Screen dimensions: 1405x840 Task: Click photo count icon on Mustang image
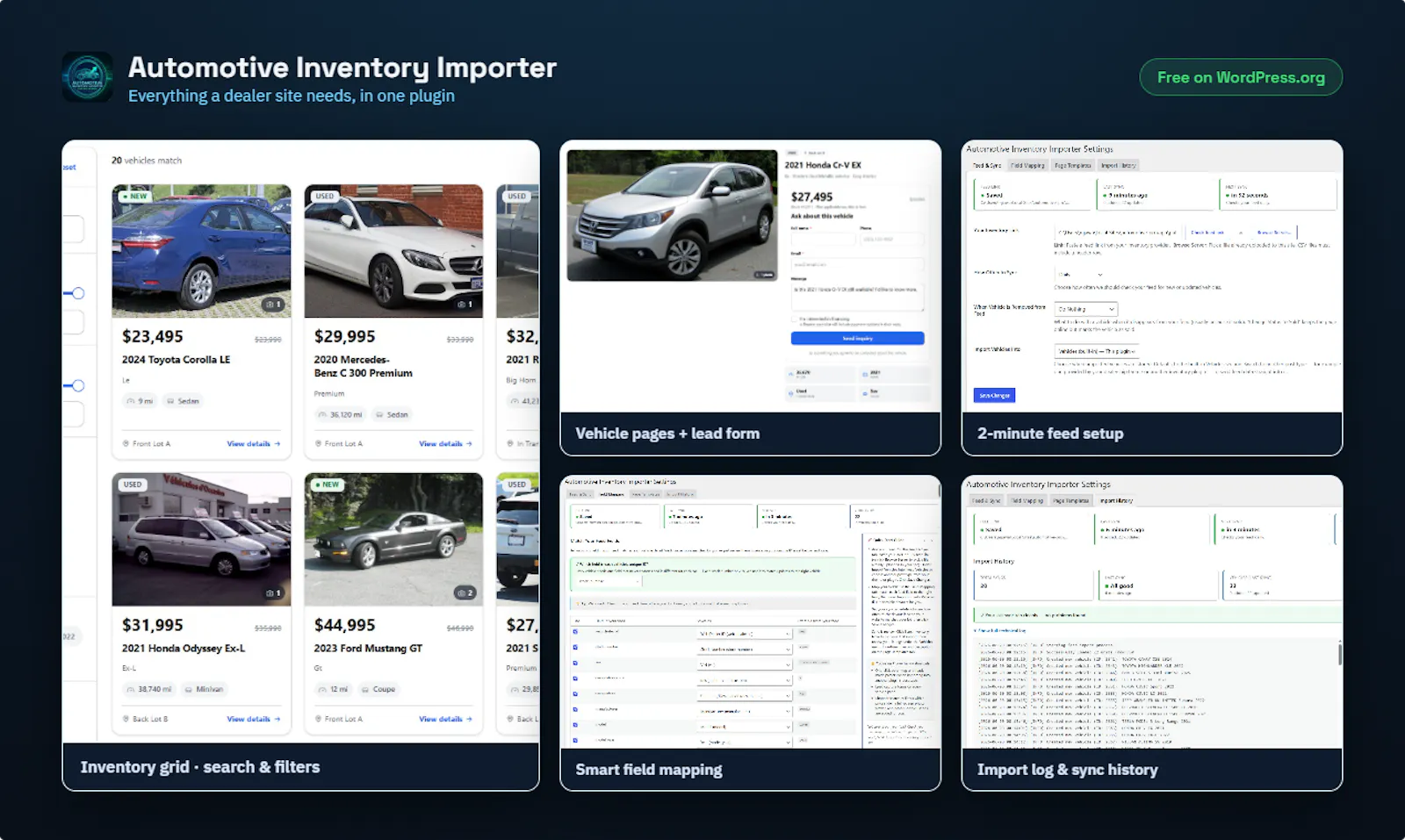click(x=465, y=593)
